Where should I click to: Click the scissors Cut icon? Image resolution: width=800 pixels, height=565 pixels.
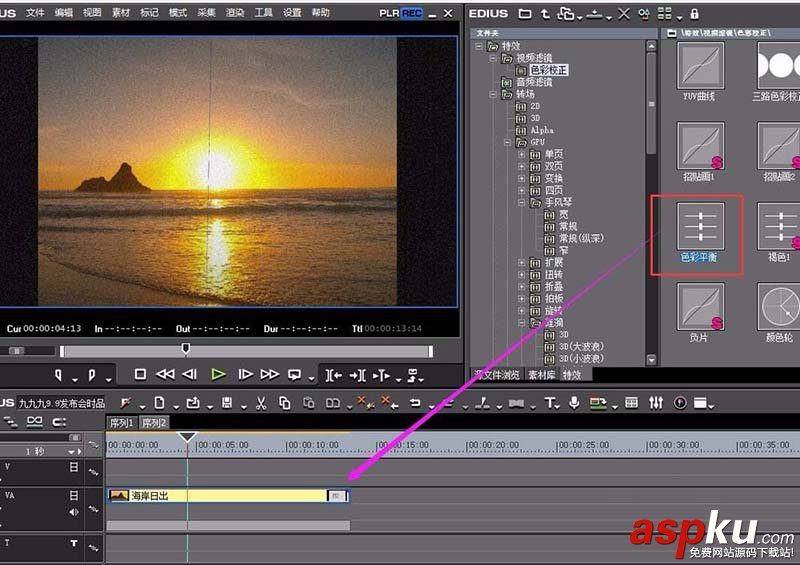coord(261,403)
